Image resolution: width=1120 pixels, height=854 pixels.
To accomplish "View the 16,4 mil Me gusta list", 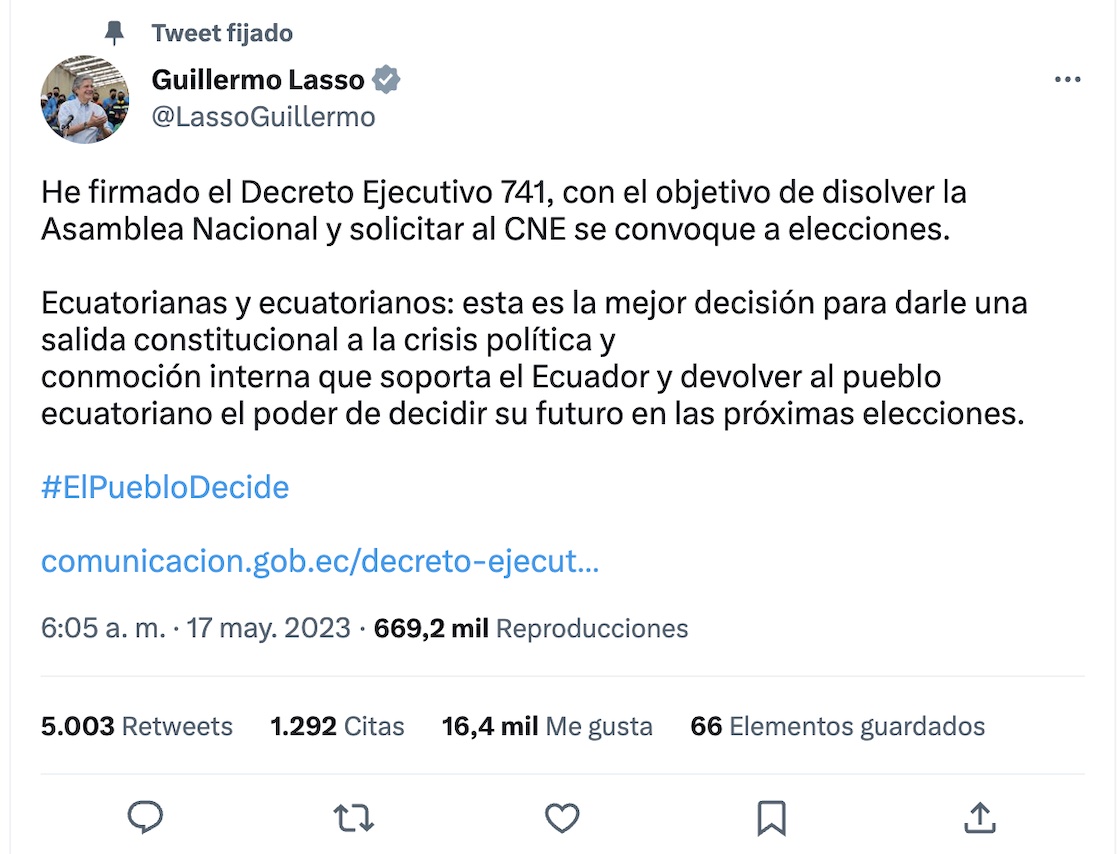I will (x=547, y=726).
